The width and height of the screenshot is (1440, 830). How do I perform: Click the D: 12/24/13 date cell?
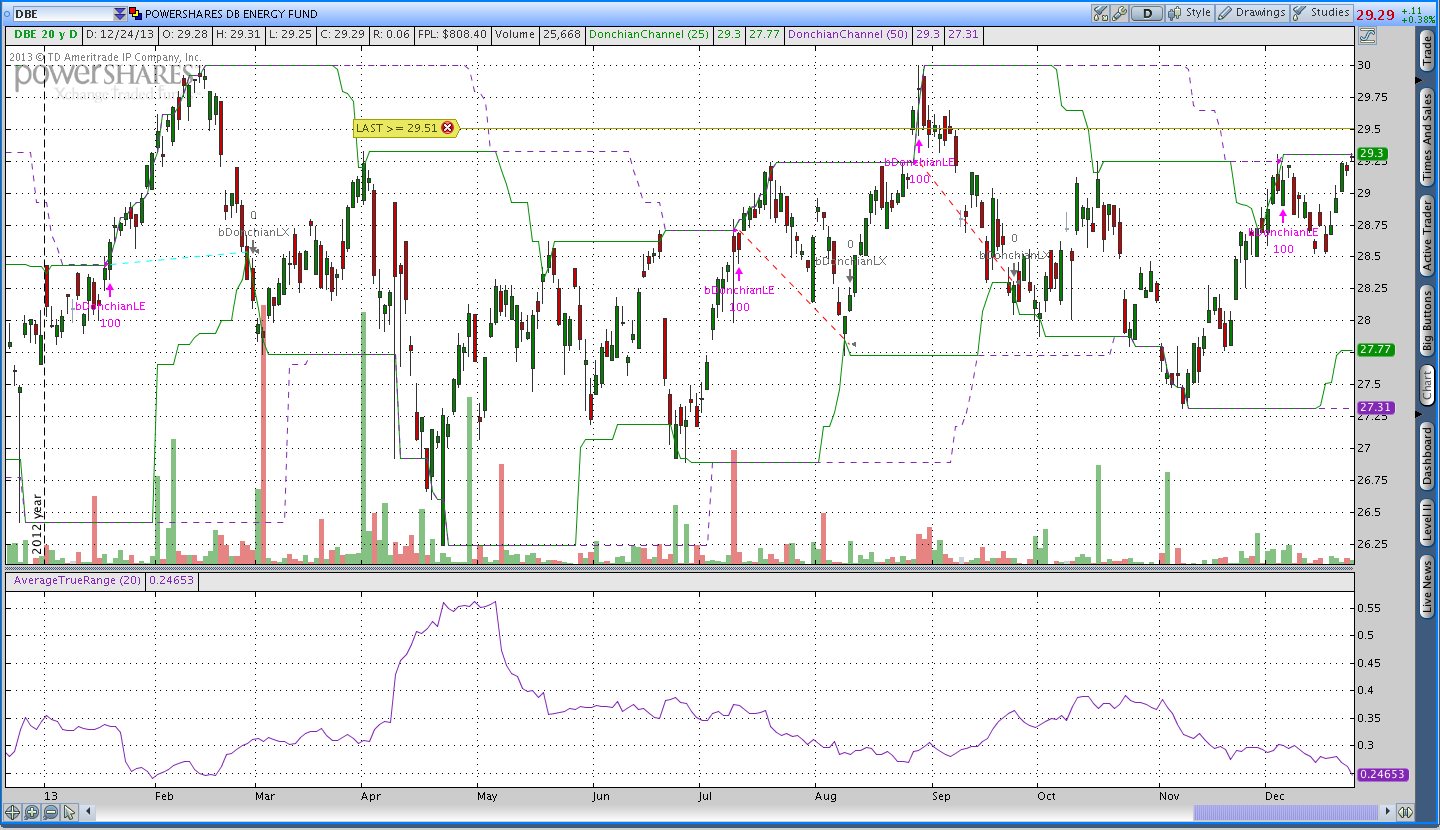pos(118,34)
